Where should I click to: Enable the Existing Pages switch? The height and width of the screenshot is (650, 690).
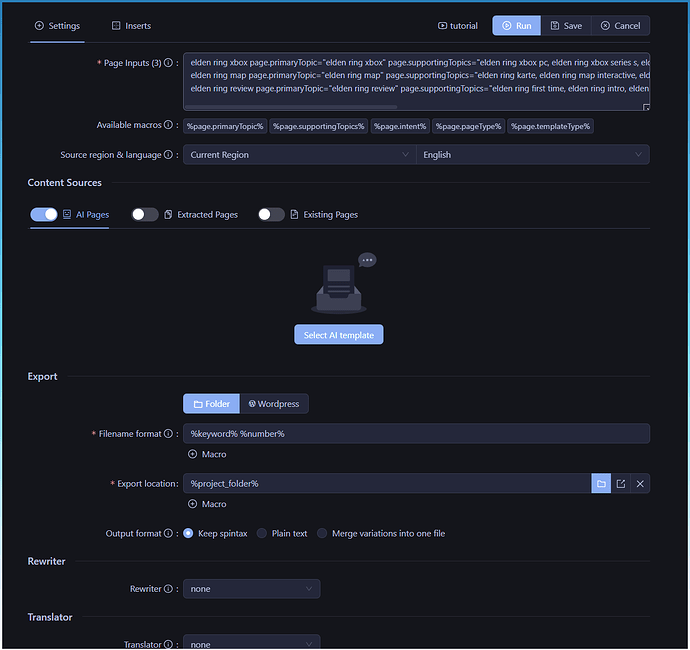(x=271, y=215)
